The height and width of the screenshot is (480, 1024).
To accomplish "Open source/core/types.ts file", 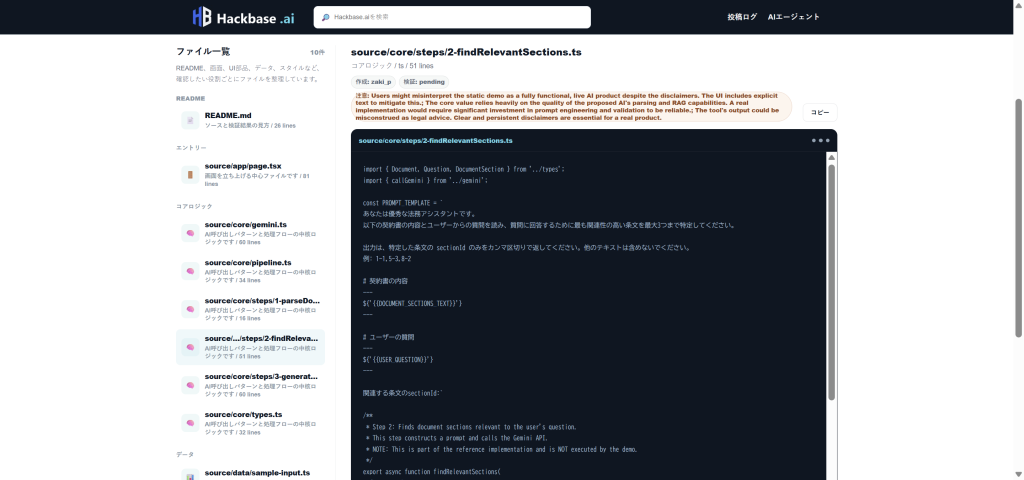I will tap(250, 423).
